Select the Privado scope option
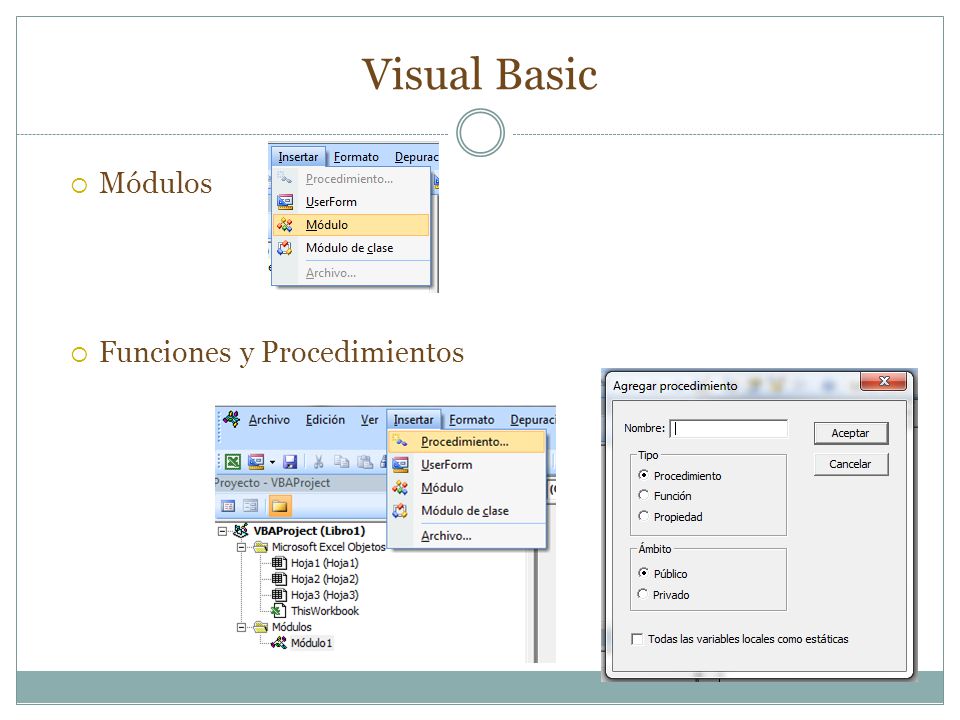960x720 pixels. [642, 594]
